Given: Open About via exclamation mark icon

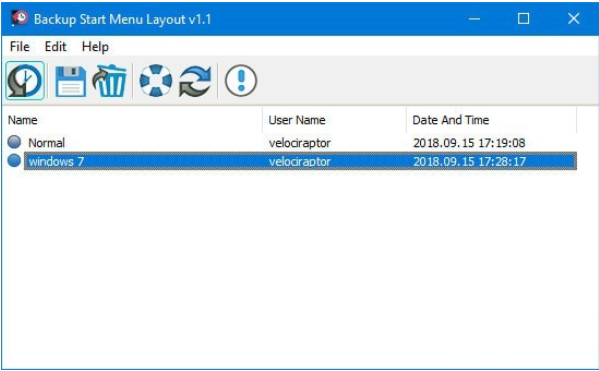Looking at the screenshot, I should (x=241, y=81).
